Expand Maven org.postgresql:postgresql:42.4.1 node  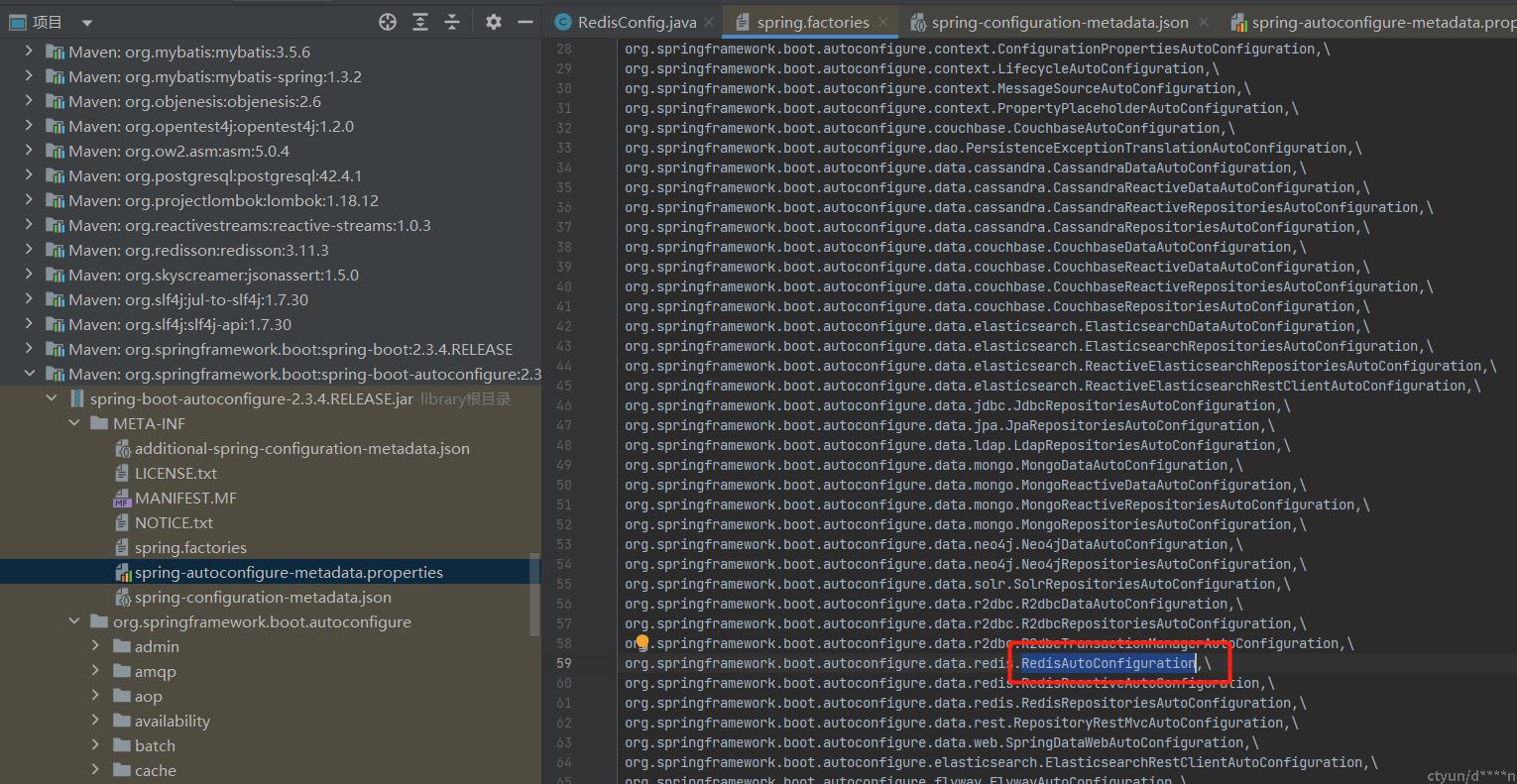point(29,175)
